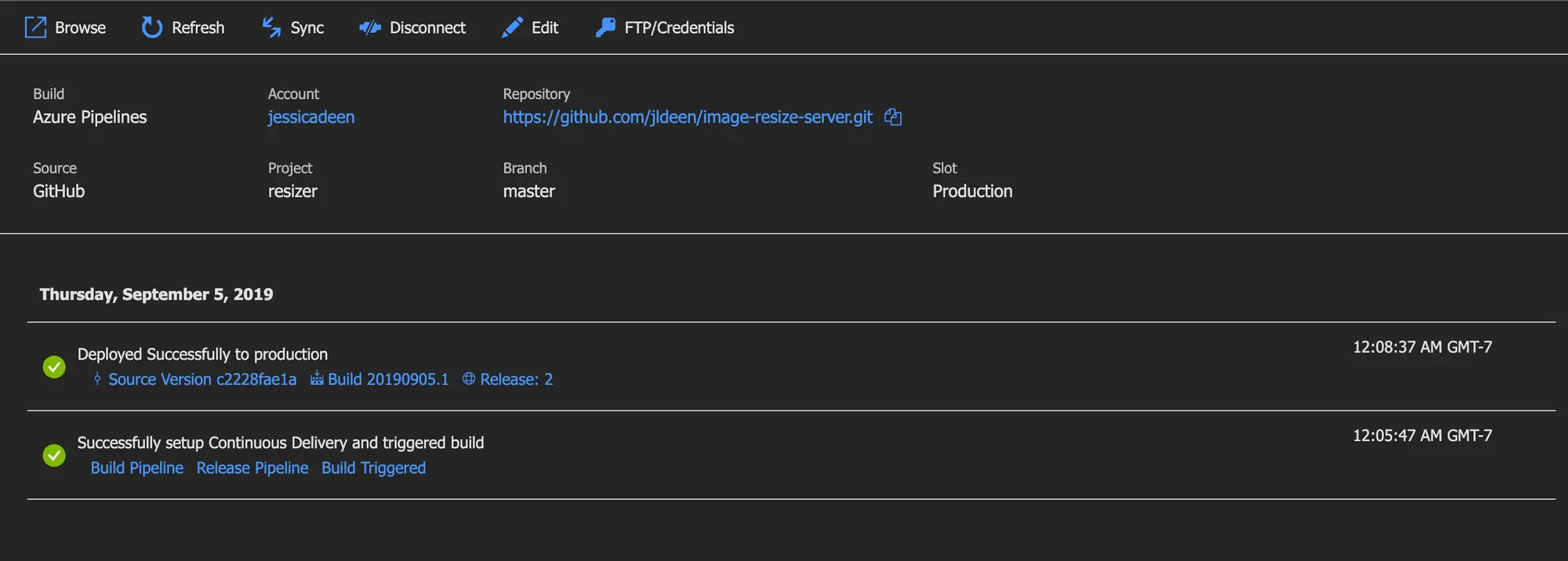
Task: Select 'master' branch value
Action: (529, 191)
